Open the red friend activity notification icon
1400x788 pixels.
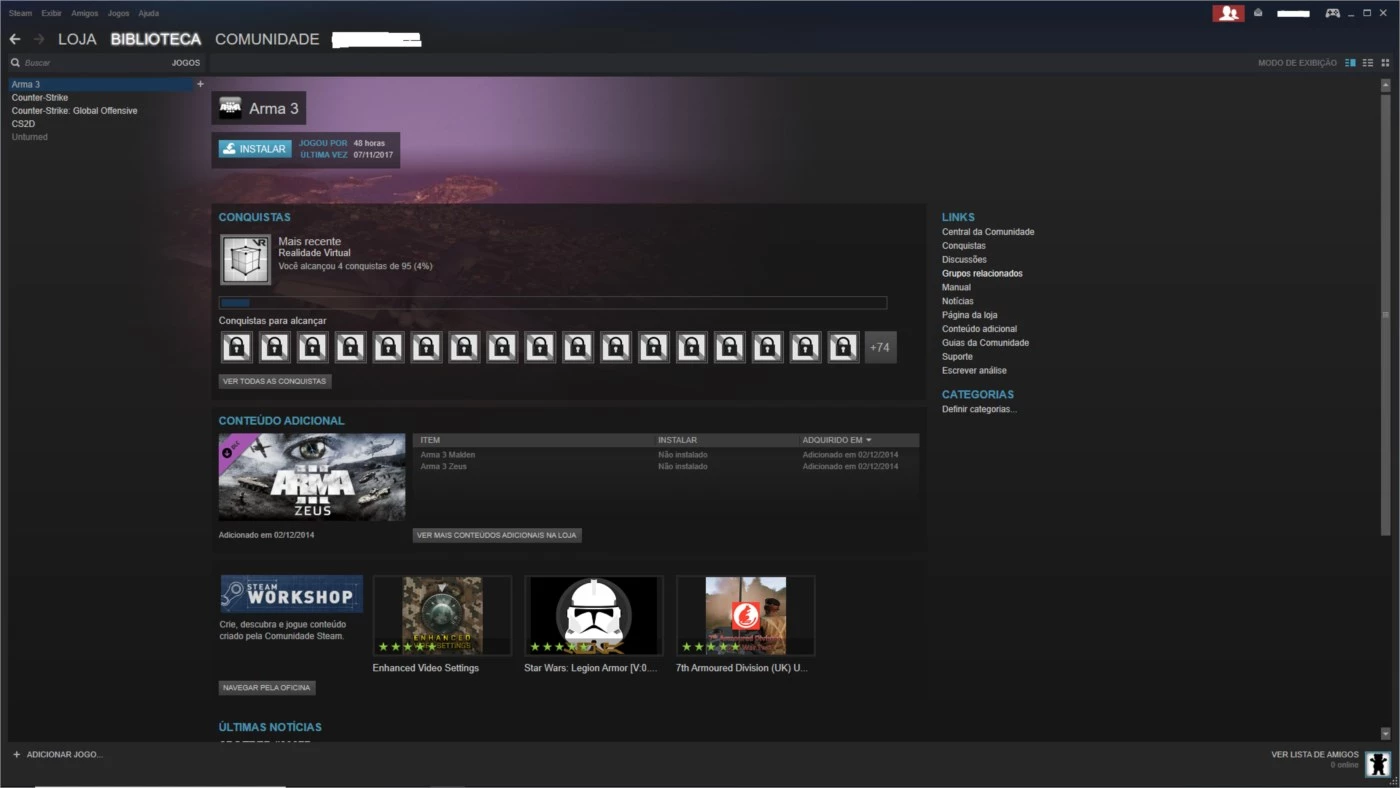tap(1228, 13)
